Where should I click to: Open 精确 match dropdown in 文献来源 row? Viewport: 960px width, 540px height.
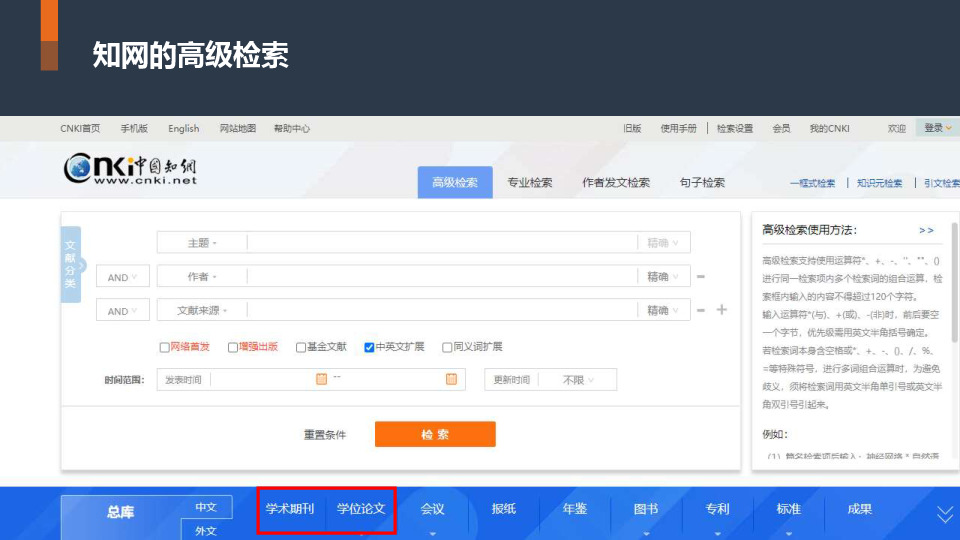663,310
